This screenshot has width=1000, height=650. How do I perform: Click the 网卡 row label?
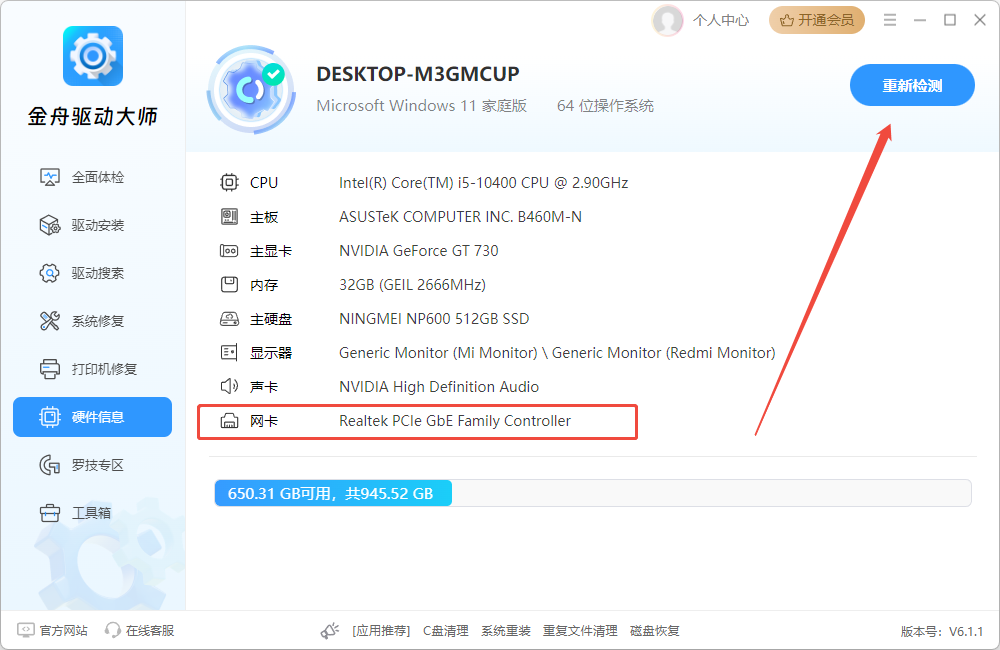coord(264,421)
